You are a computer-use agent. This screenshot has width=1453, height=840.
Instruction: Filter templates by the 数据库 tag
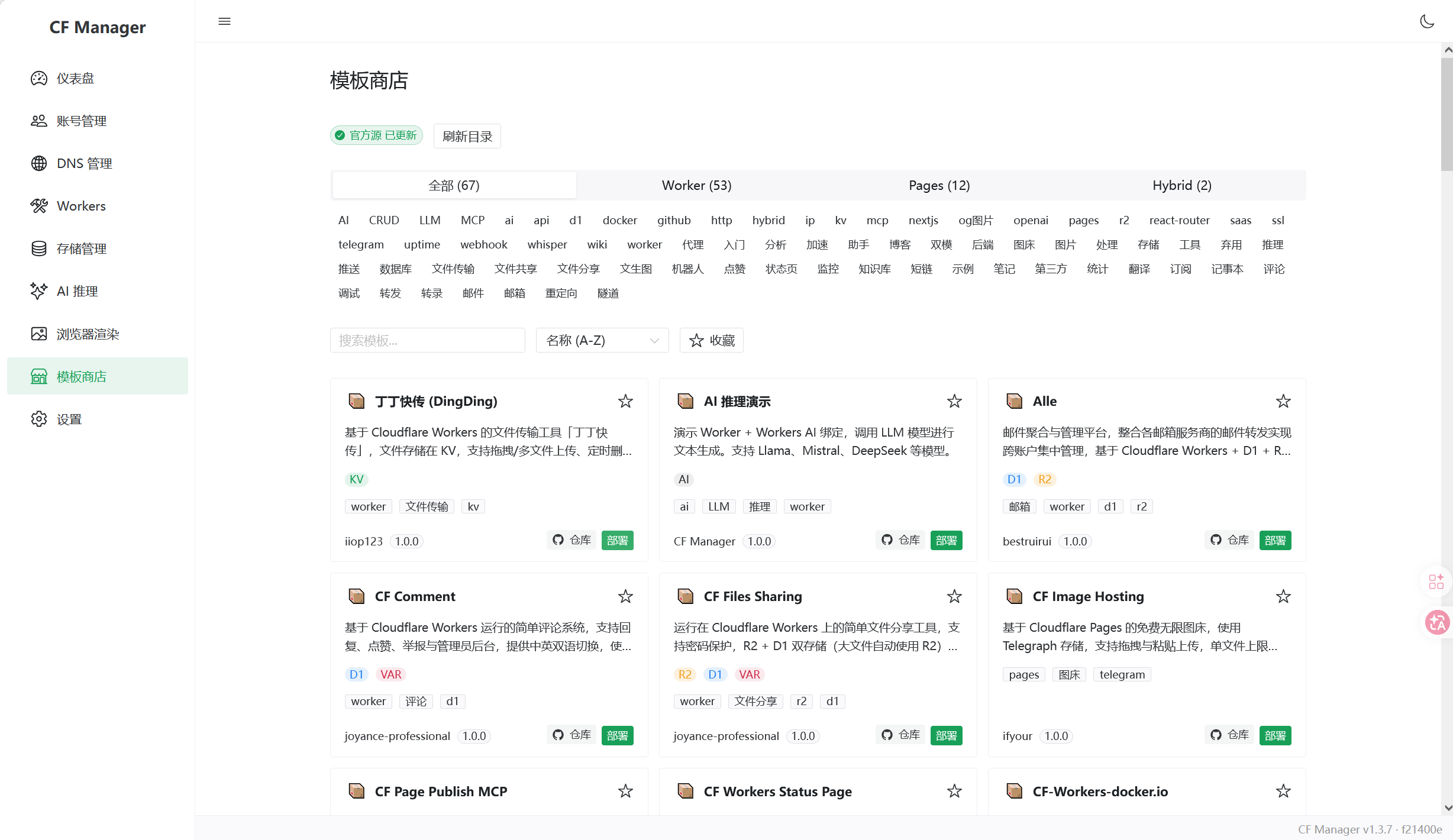point(396,269)
